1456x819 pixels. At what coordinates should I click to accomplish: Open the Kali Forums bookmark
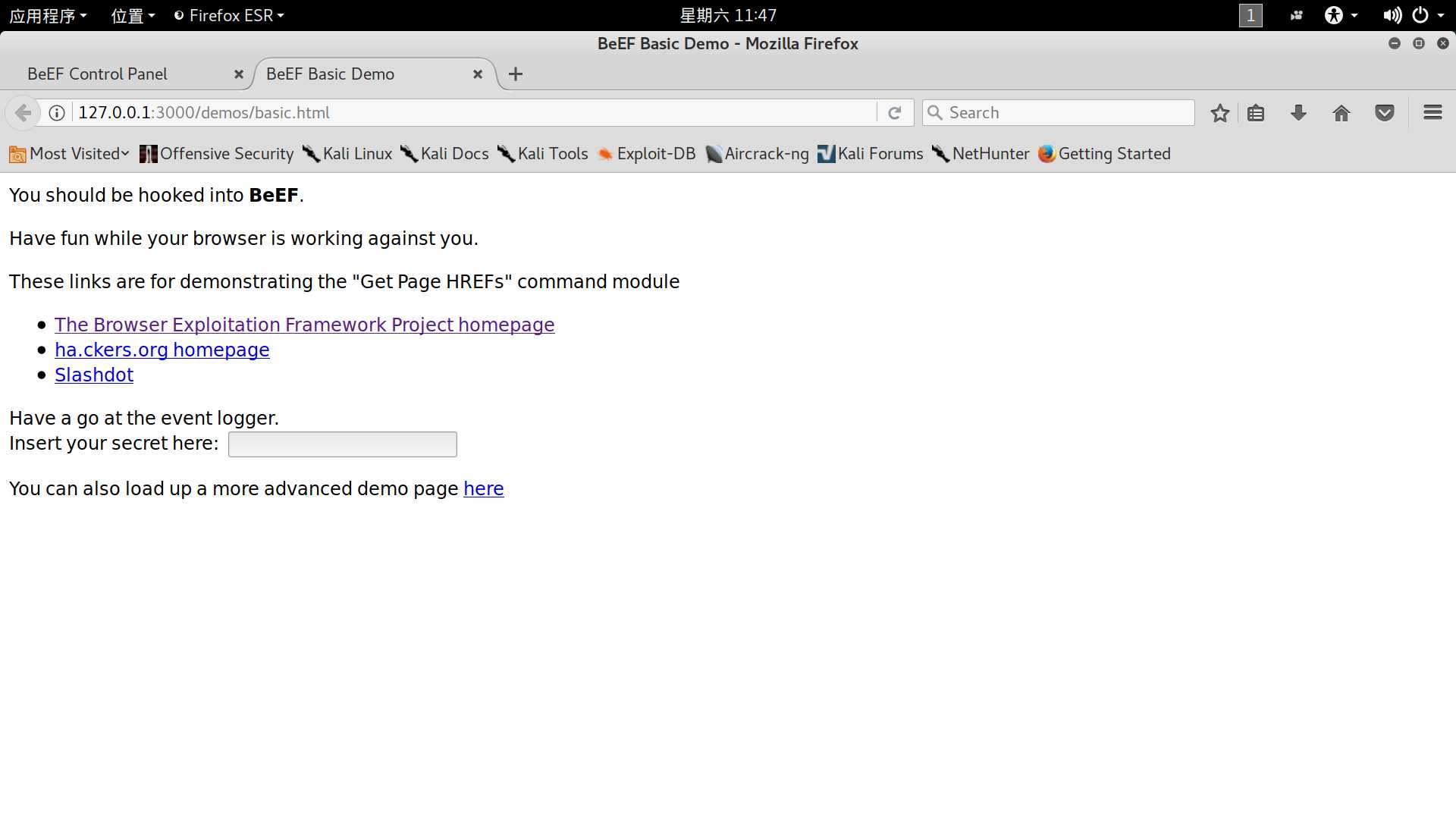coord(871,154)
